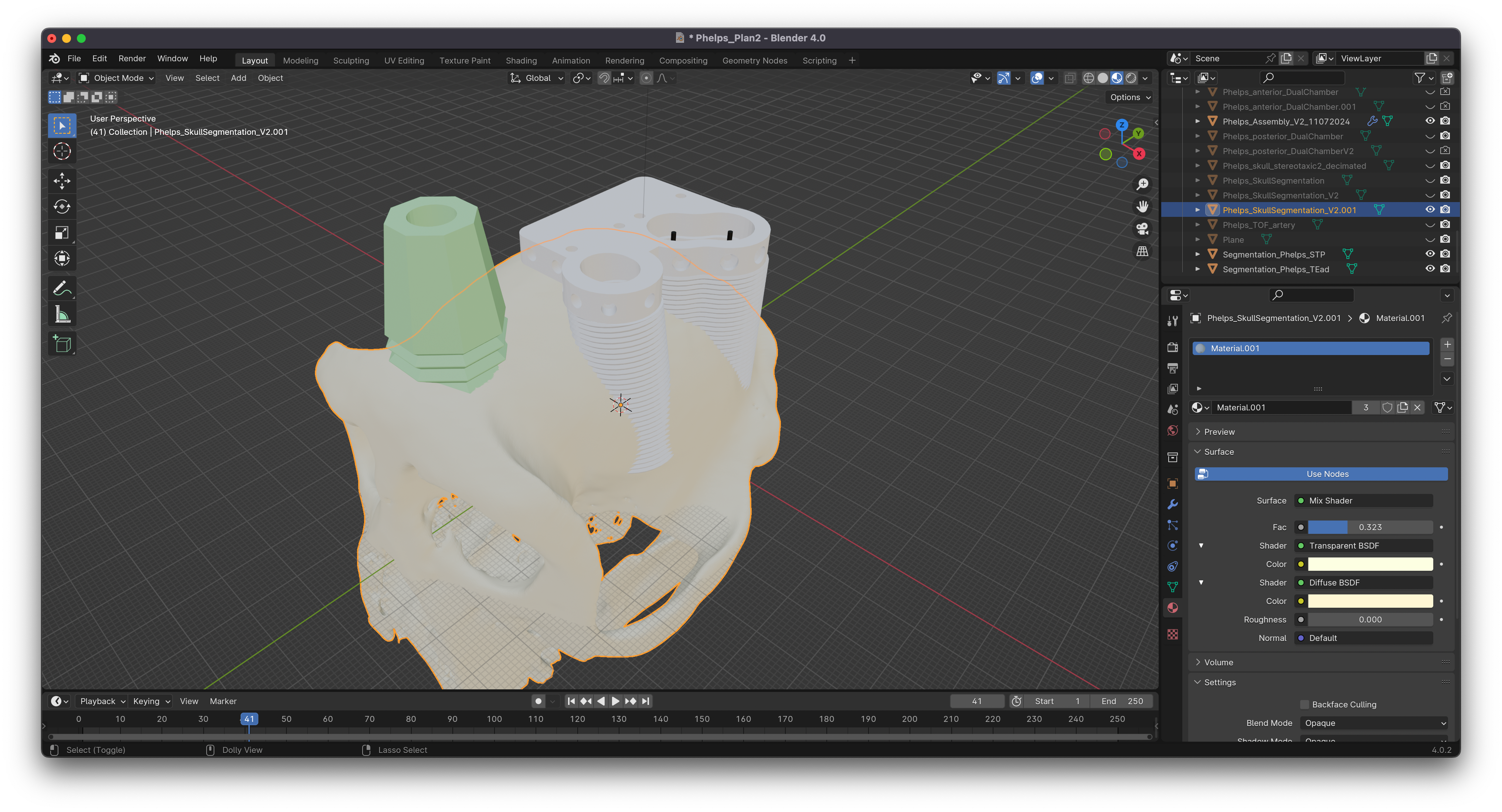
Task: Toggle proportional editing
Action: pos(646,78)
